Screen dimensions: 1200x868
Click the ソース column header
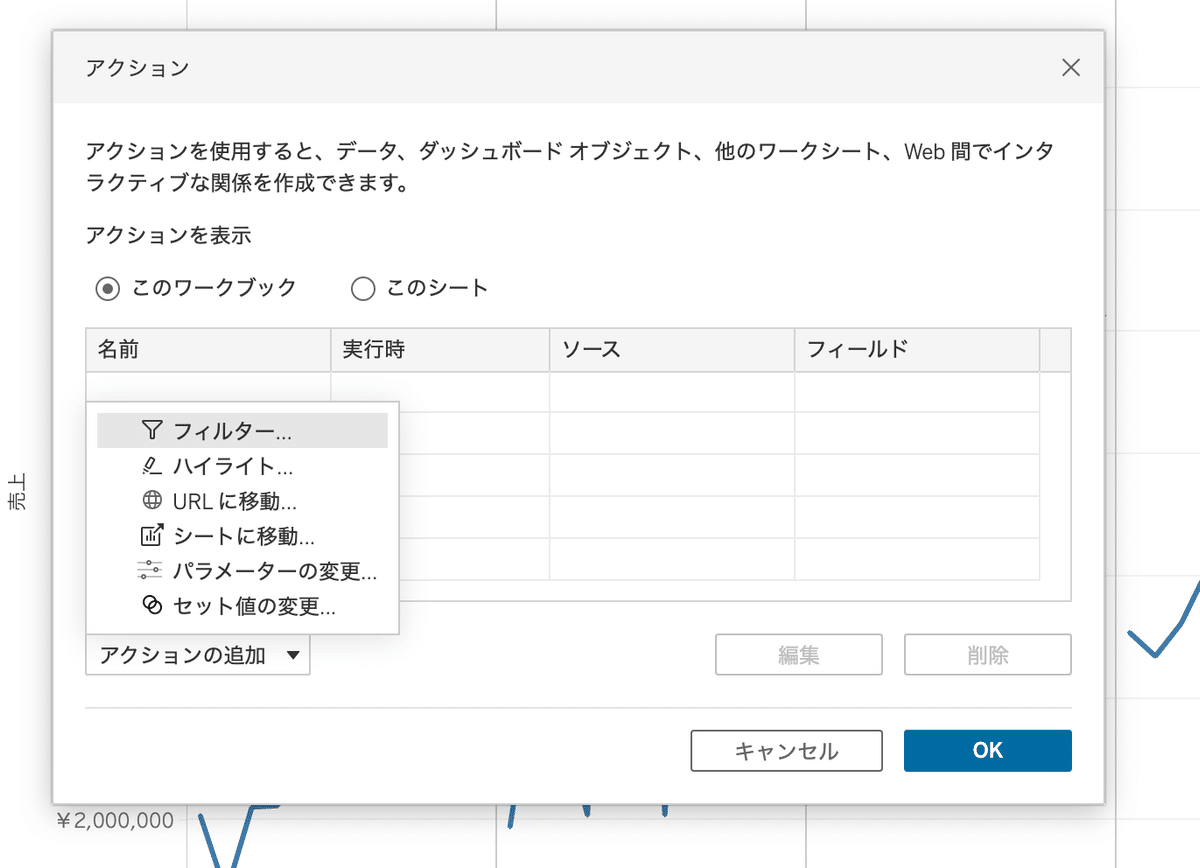[x=672, y=350]
